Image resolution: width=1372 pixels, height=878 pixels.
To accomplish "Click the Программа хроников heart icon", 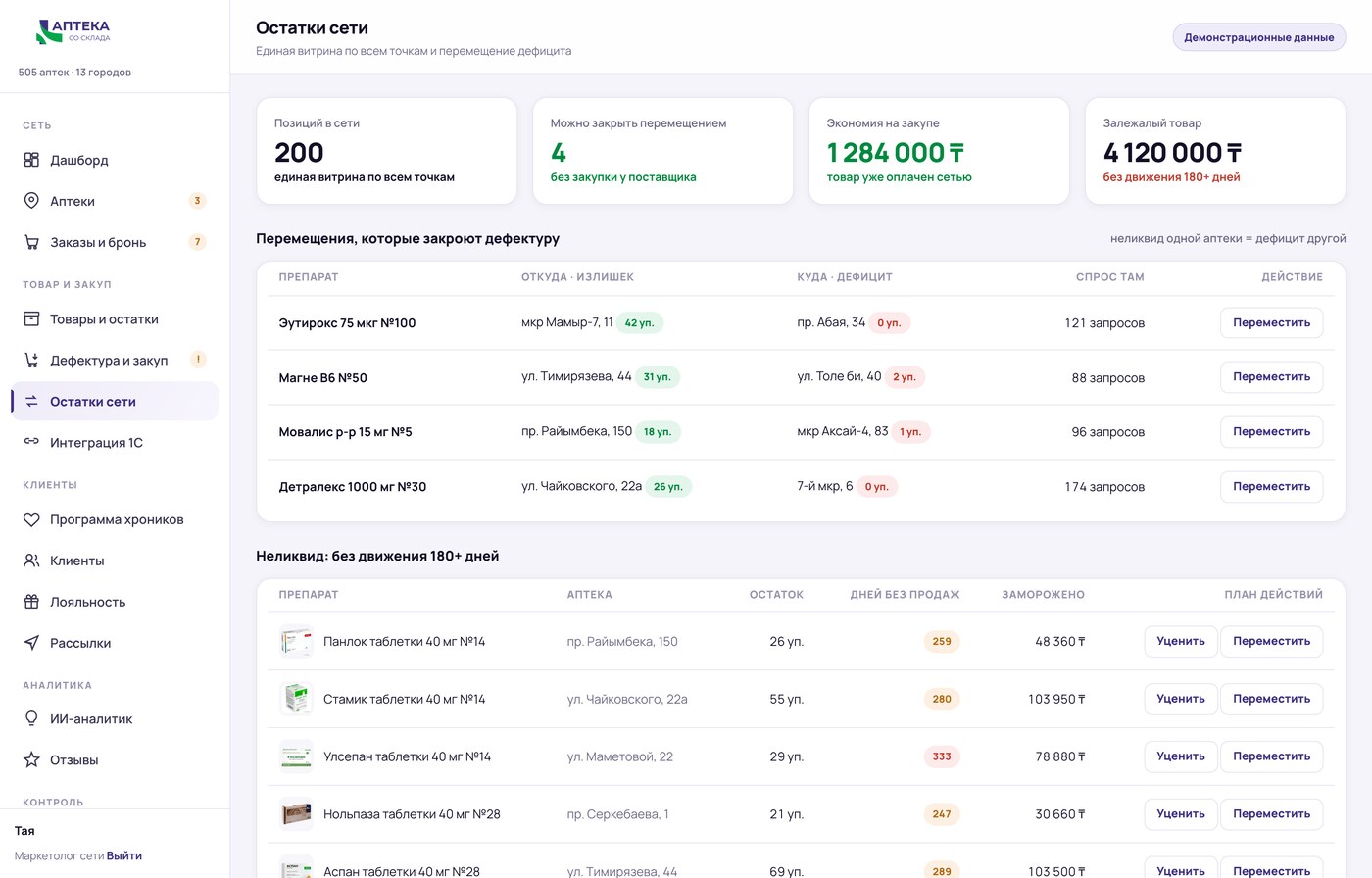I will pos(31,520).
